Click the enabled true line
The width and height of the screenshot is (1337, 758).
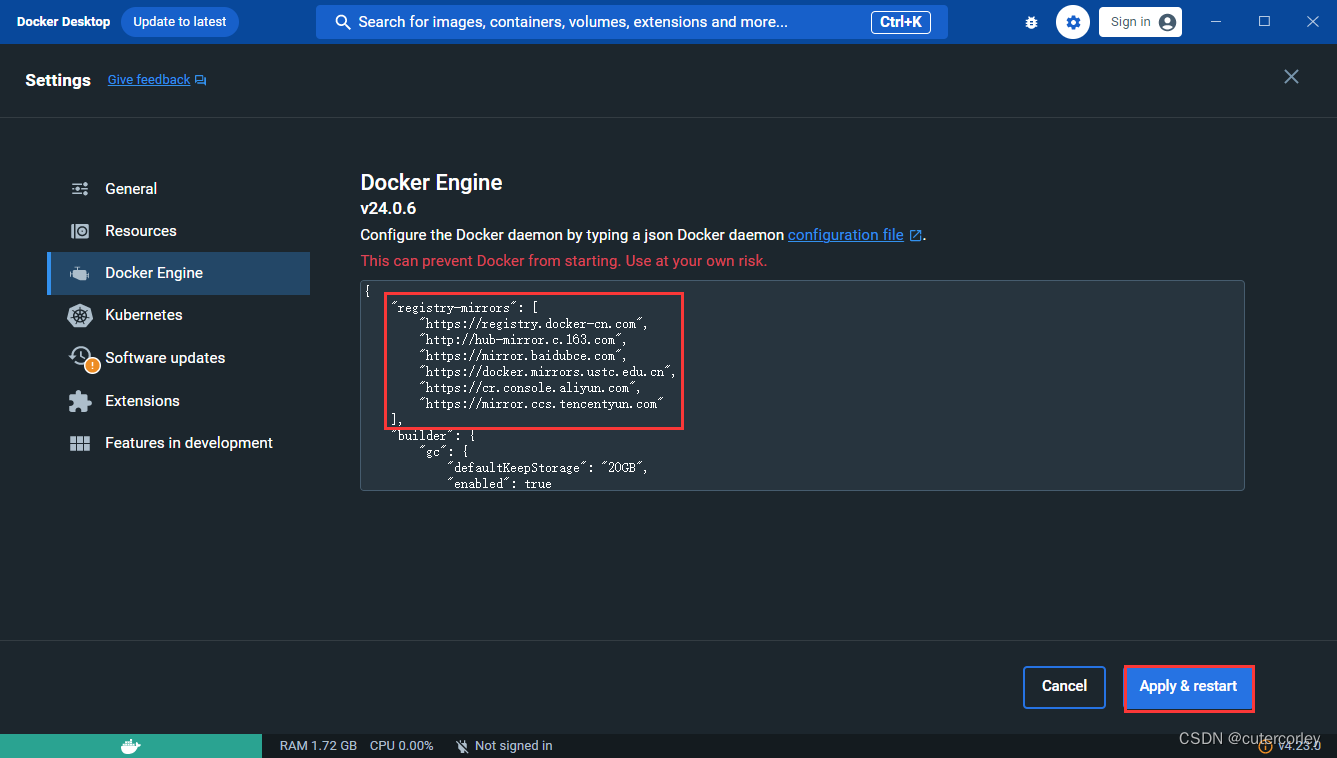click(498, 484)
